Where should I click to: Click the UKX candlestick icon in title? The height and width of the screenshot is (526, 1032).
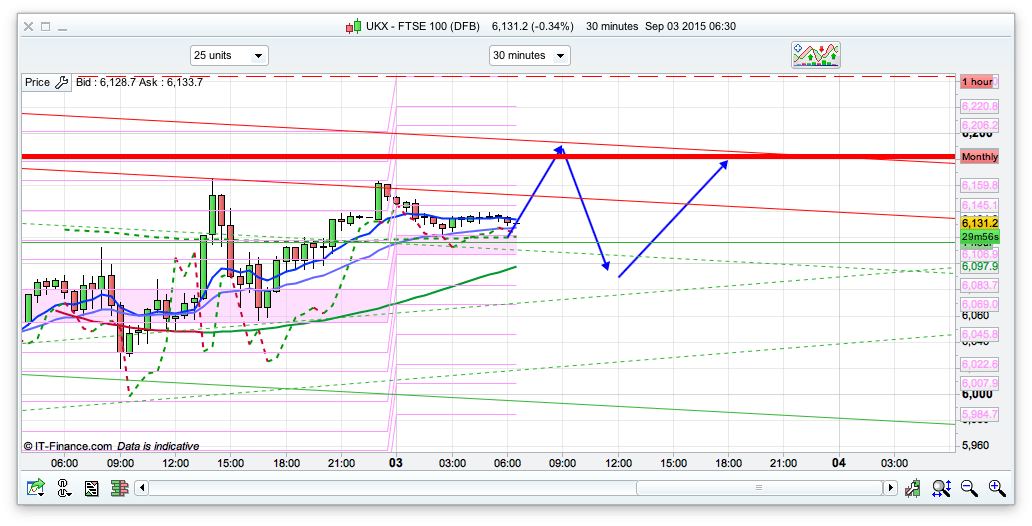(353, 27)
